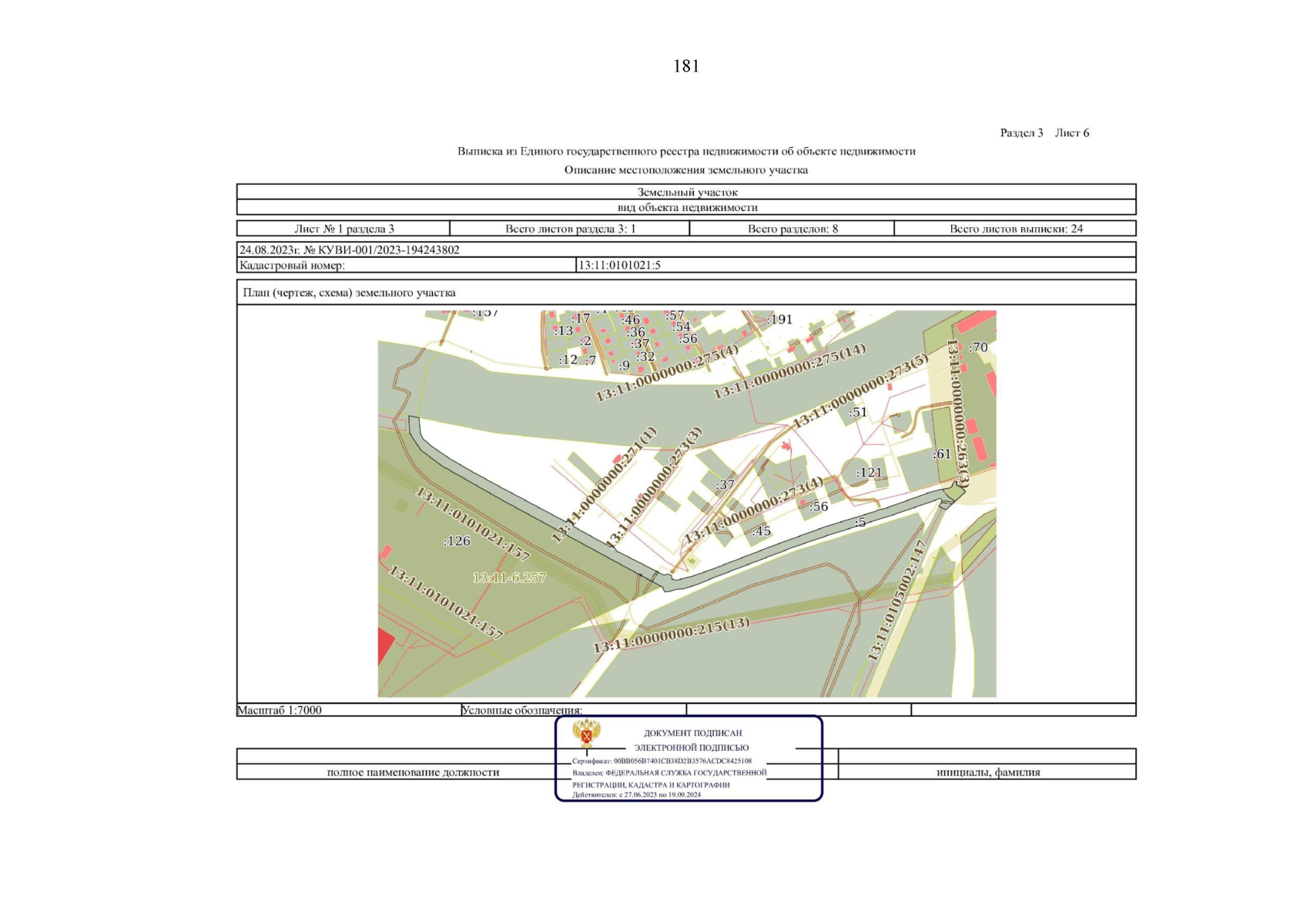Click the "полное наименование должности" field
1307x924 pixels.
(413, 772)
